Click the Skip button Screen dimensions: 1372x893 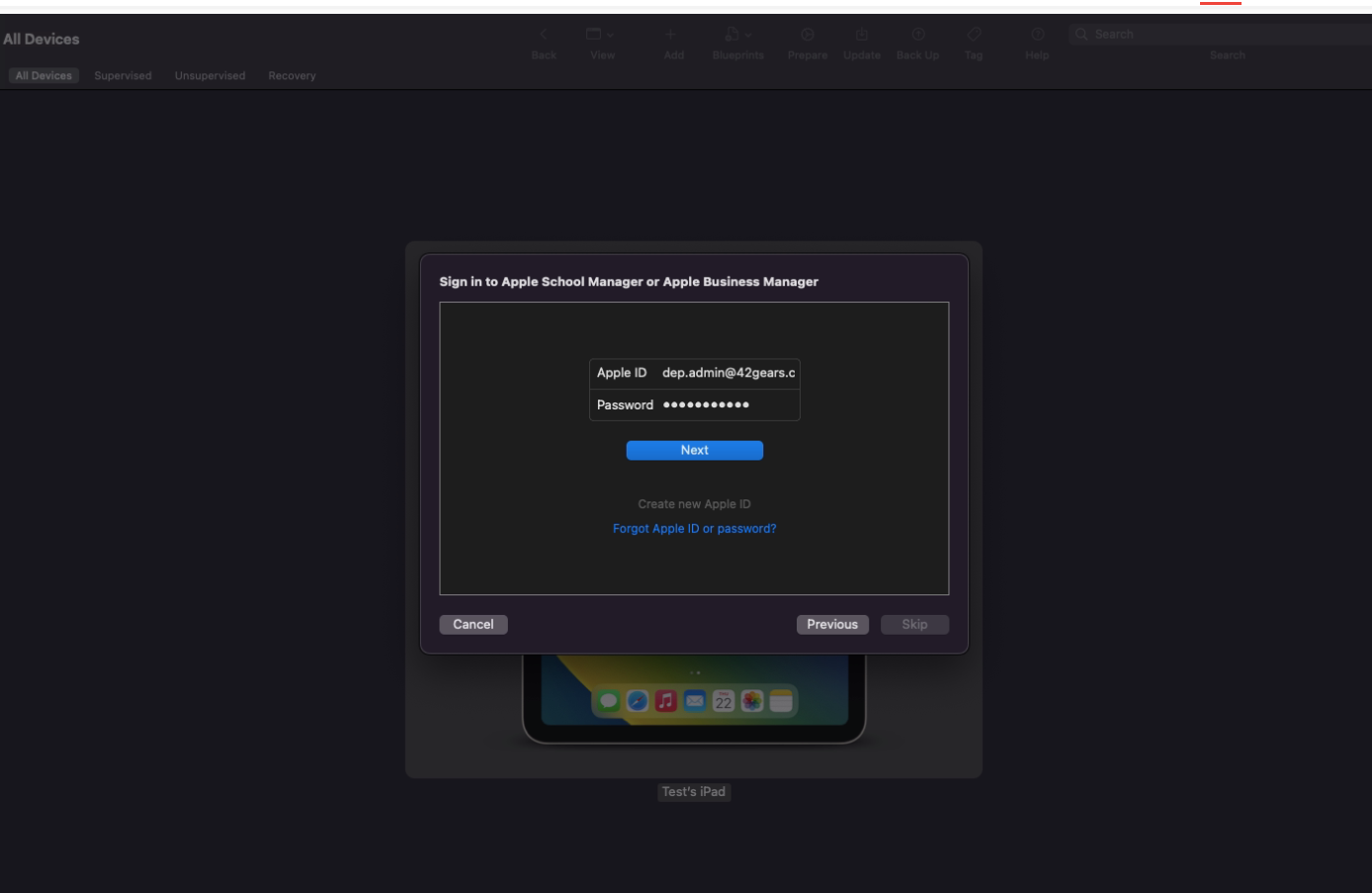coord(914,624)
